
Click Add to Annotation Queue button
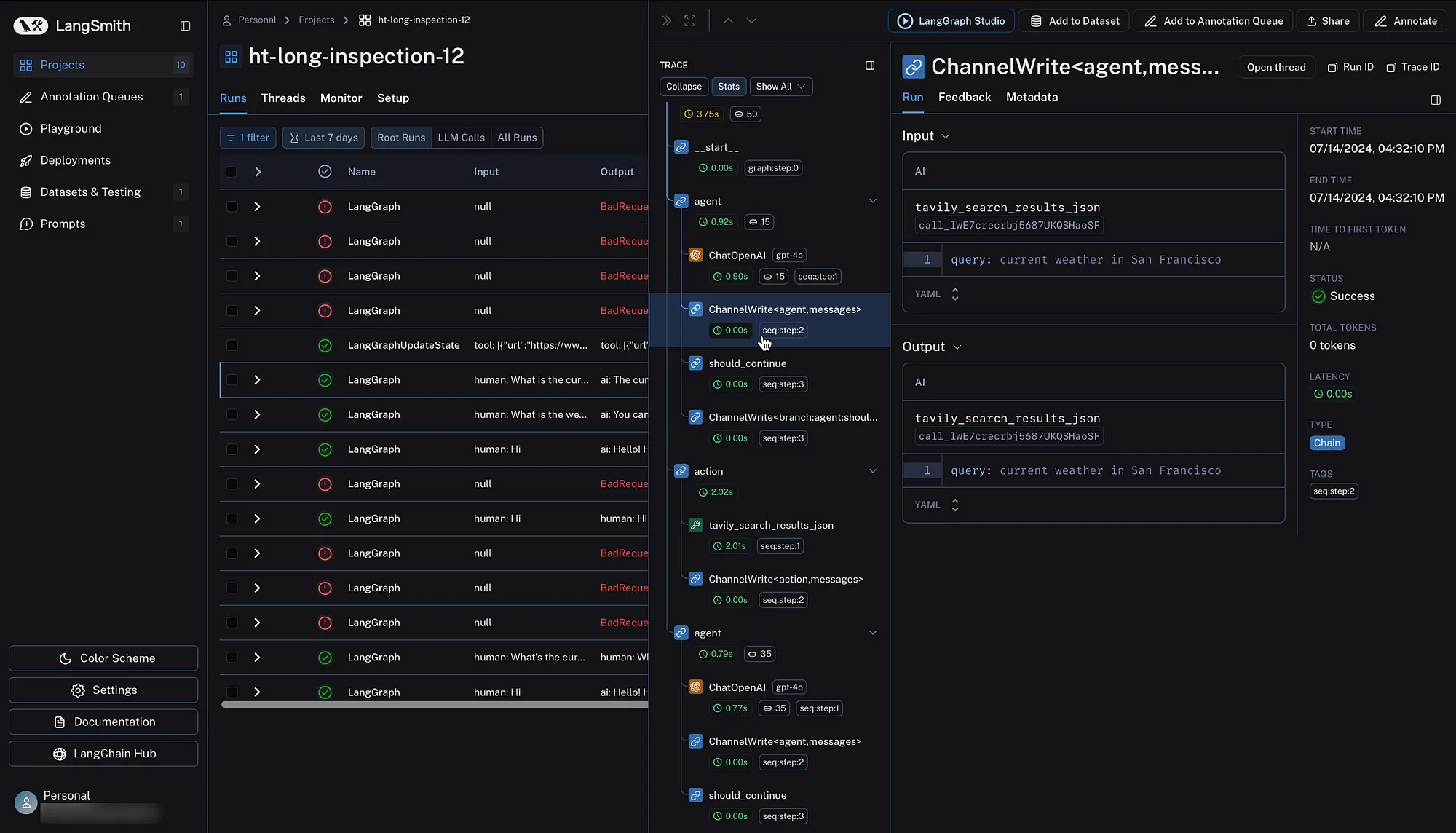click(1214, 21)
